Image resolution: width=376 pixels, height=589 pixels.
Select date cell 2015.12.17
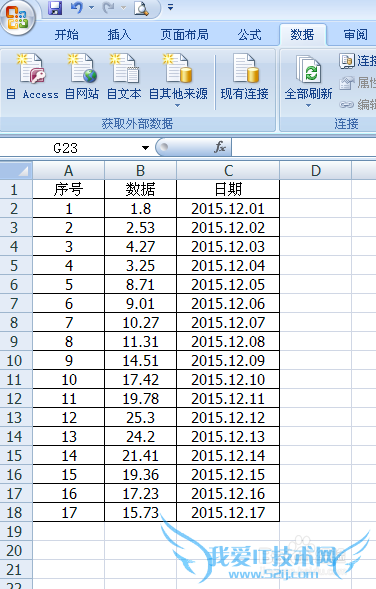(228, 512)
